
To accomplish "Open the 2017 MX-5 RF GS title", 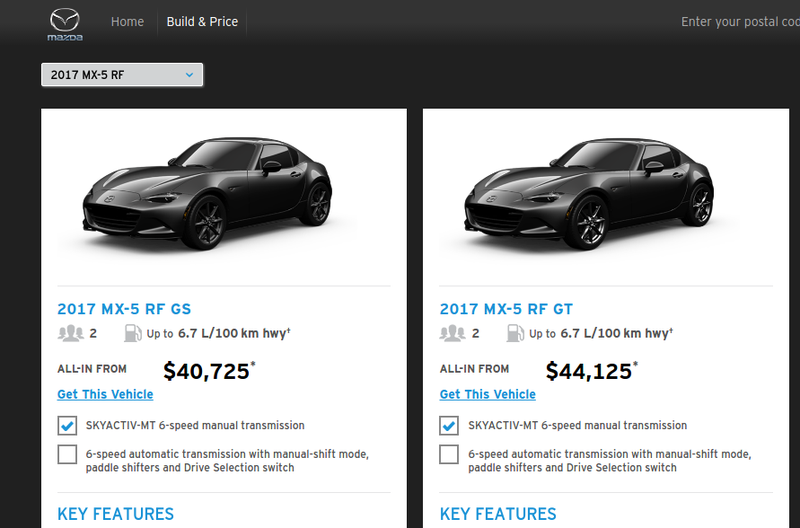I will click(x=124, y=309).
